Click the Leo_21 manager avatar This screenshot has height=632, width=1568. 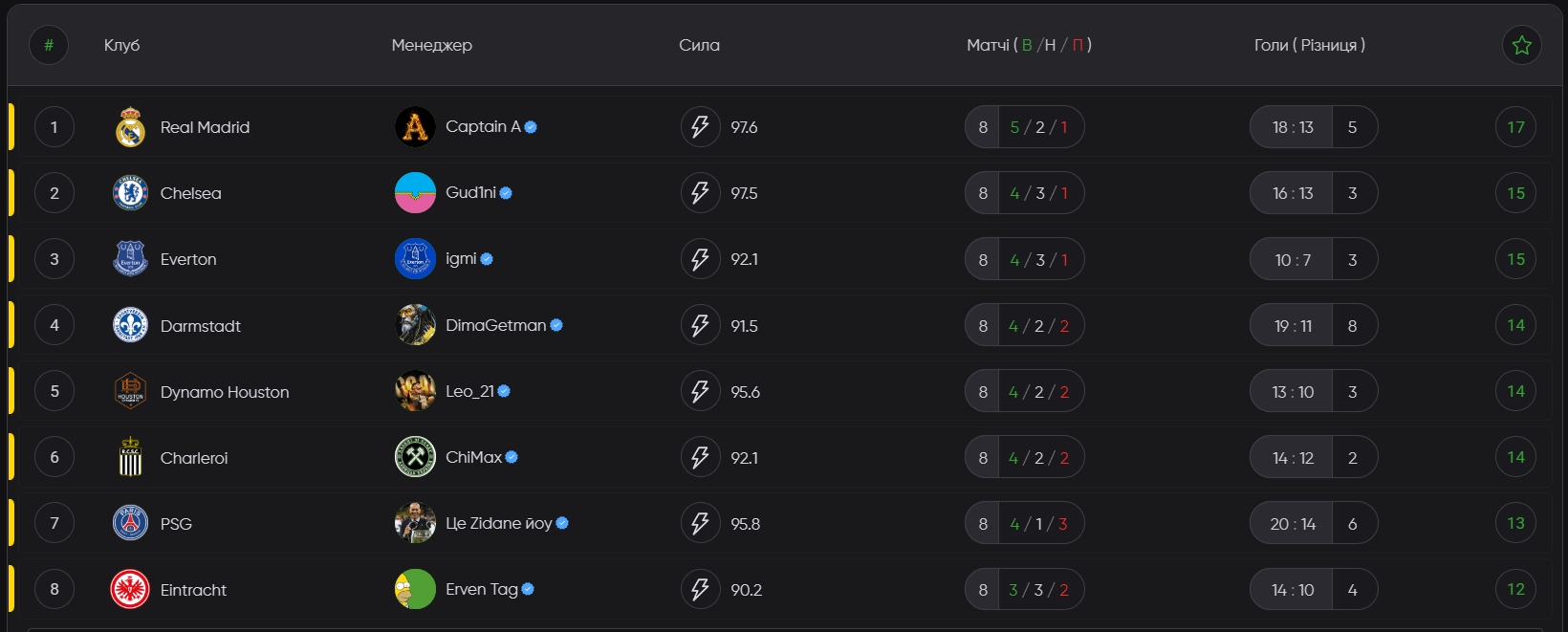click(x=415, y=392)
